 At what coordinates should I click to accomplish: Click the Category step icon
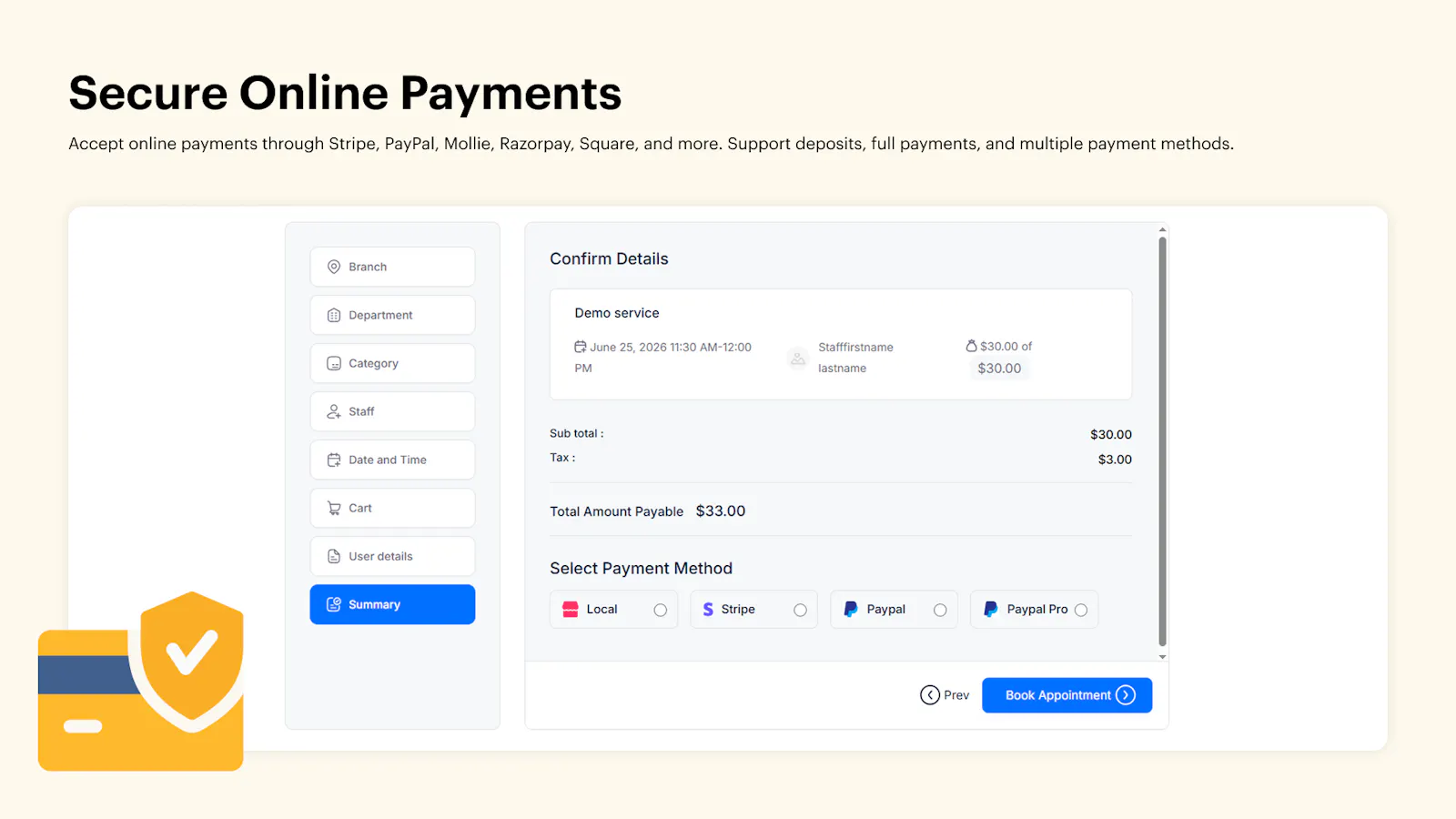tap(334, 363)
